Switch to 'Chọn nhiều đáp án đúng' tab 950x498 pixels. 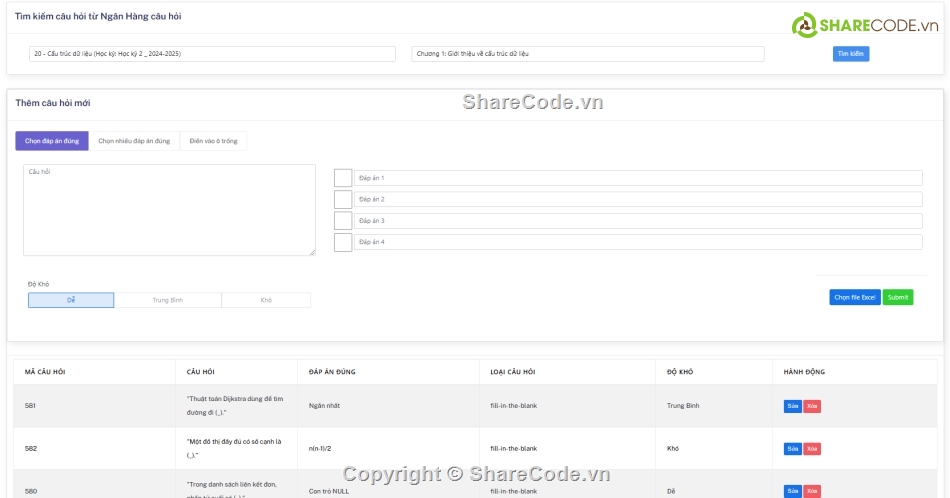click(134, 141)
